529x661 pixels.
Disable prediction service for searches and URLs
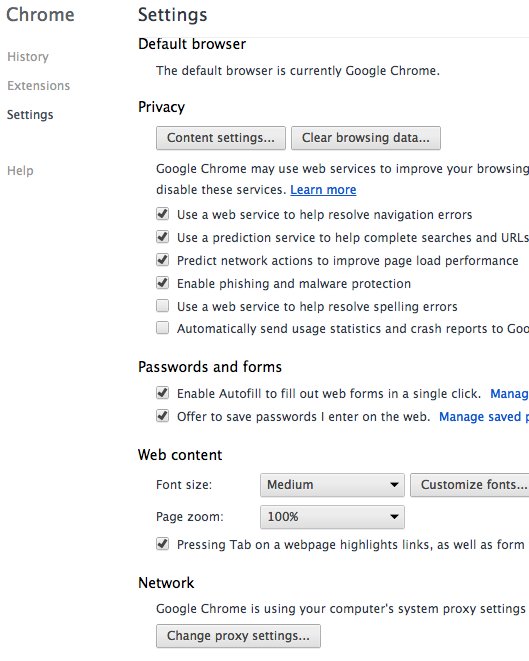click(162, 237)
